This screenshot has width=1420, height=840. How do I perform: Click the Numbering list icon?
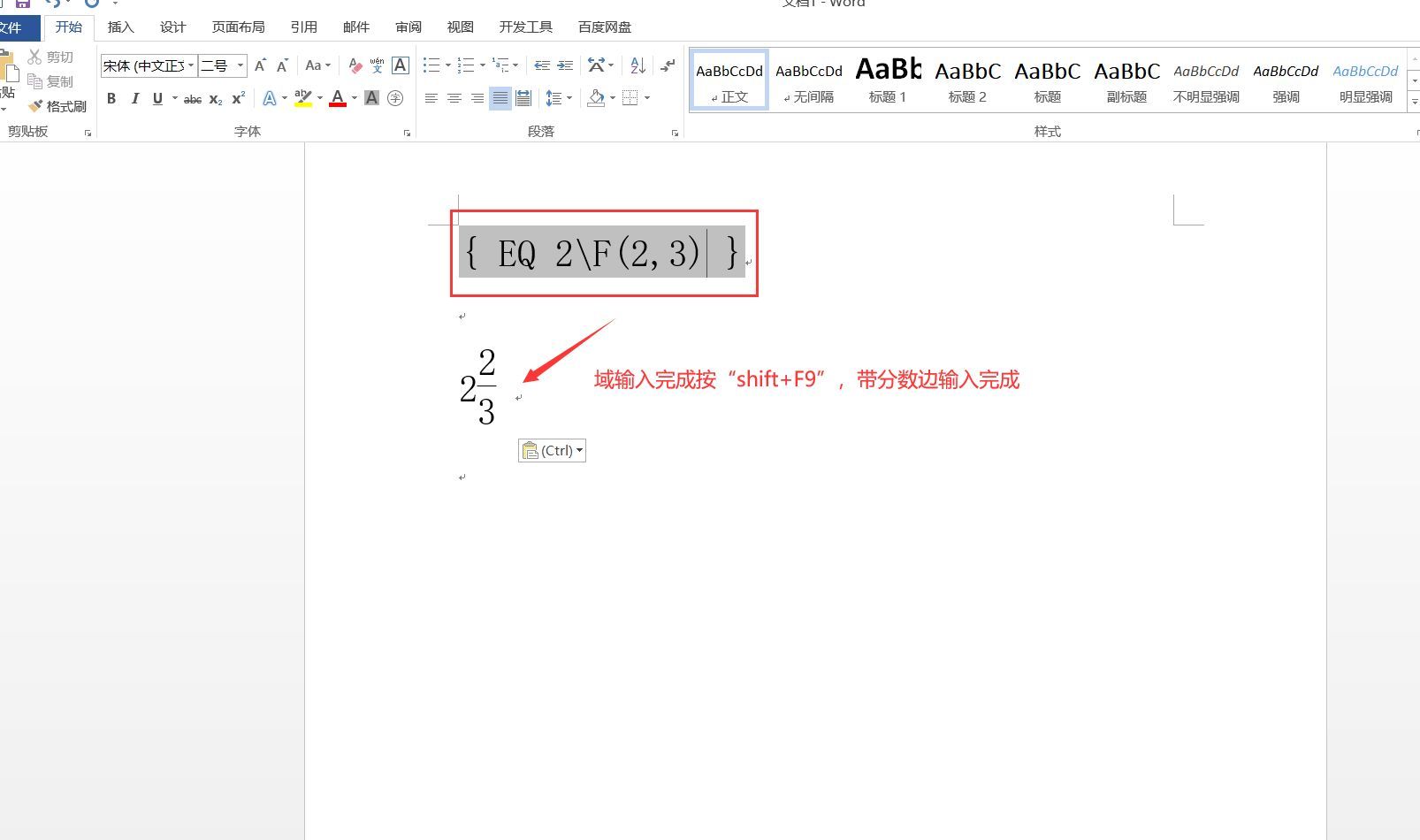466,65
